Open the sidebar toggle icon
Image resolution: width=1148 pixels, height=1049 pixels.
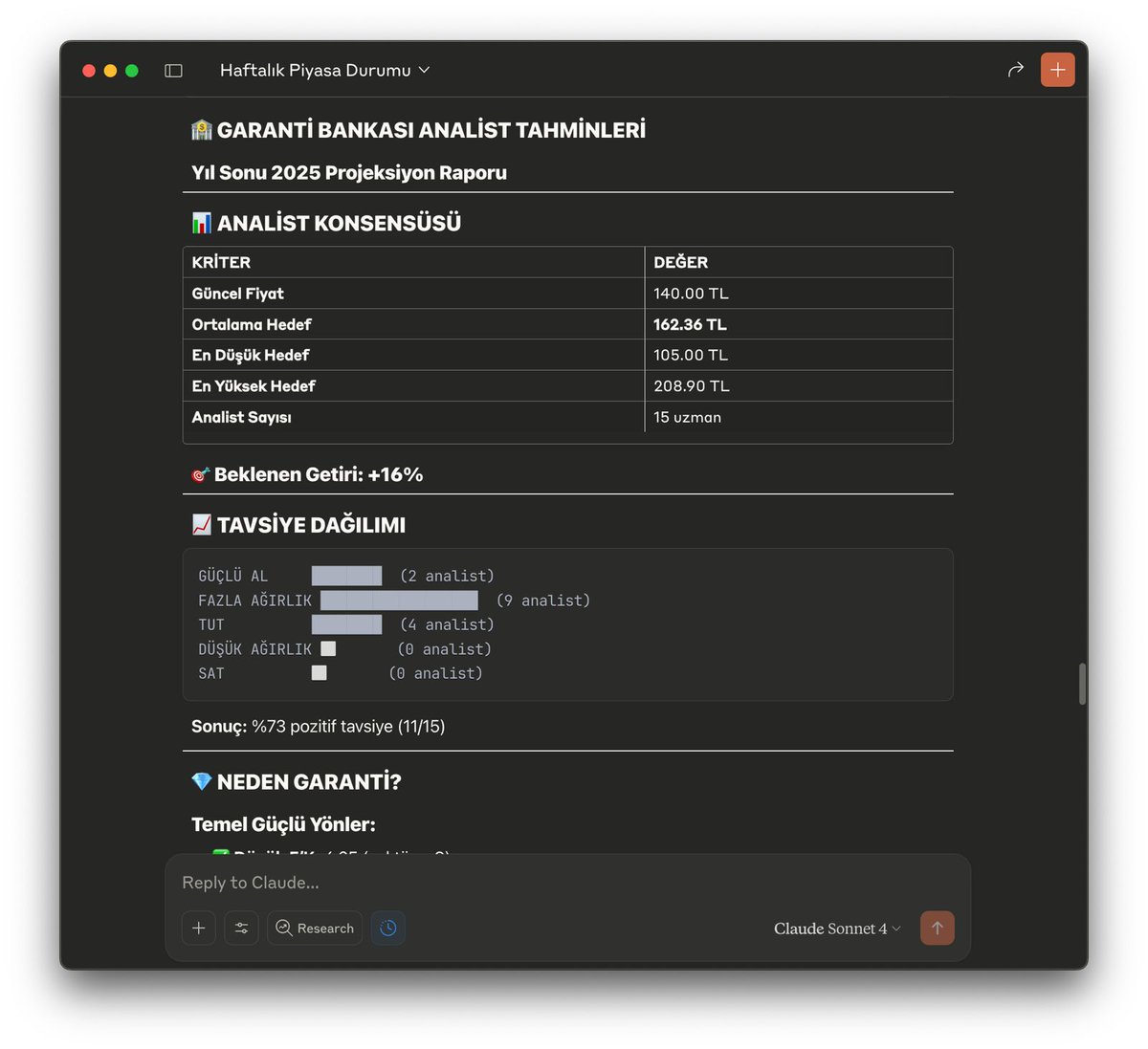[173, 70]
